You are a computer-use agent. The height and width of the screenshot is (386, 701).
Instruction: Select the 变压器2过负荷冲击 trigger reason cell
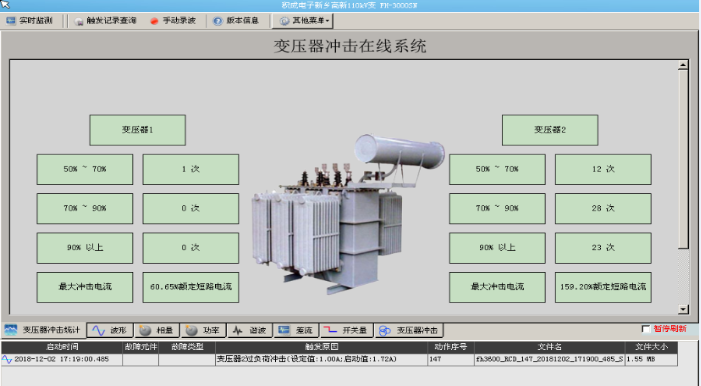(321, 359)
